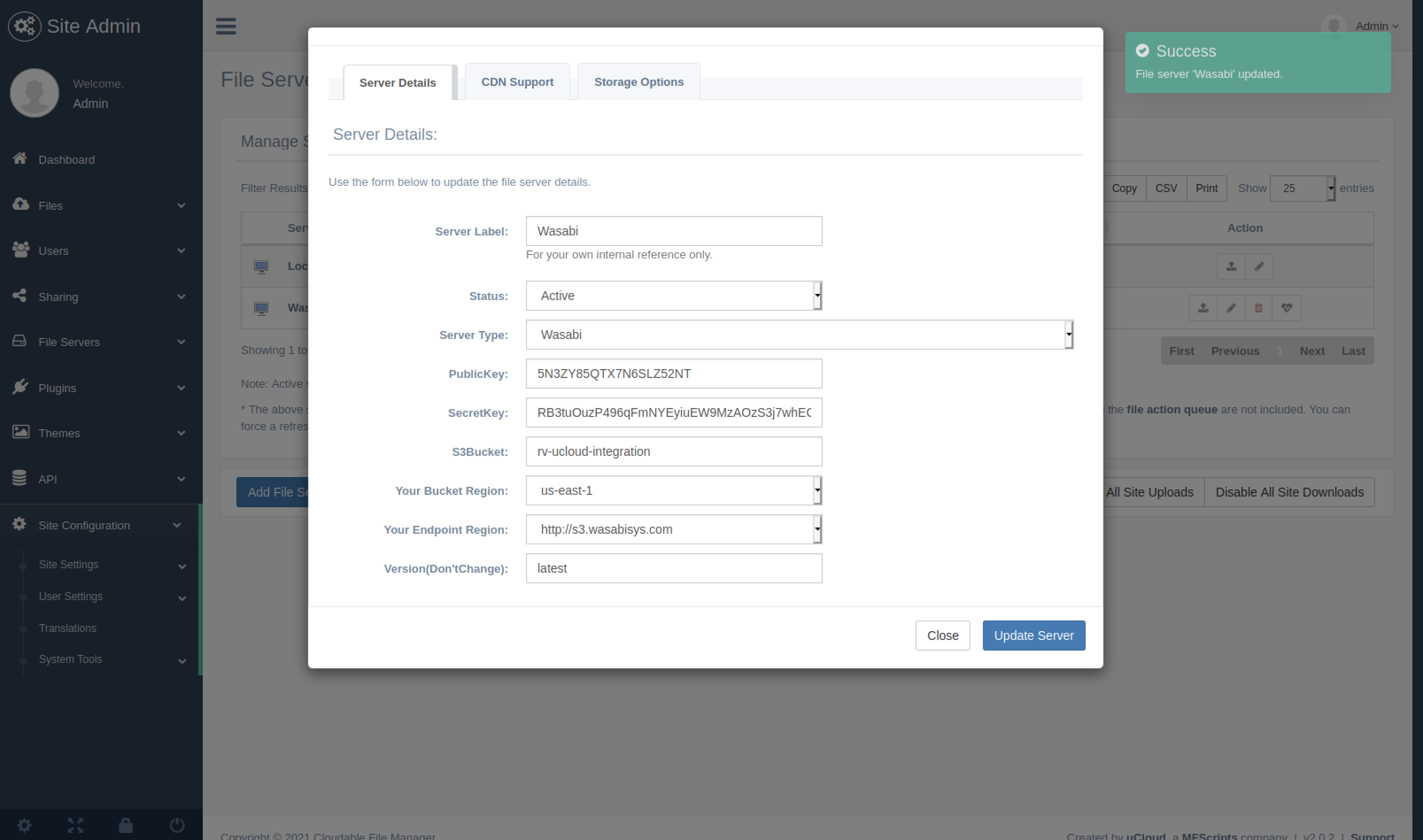1423x840 pixels.
Task: Click the First page link
Action: pos(1181,351)
